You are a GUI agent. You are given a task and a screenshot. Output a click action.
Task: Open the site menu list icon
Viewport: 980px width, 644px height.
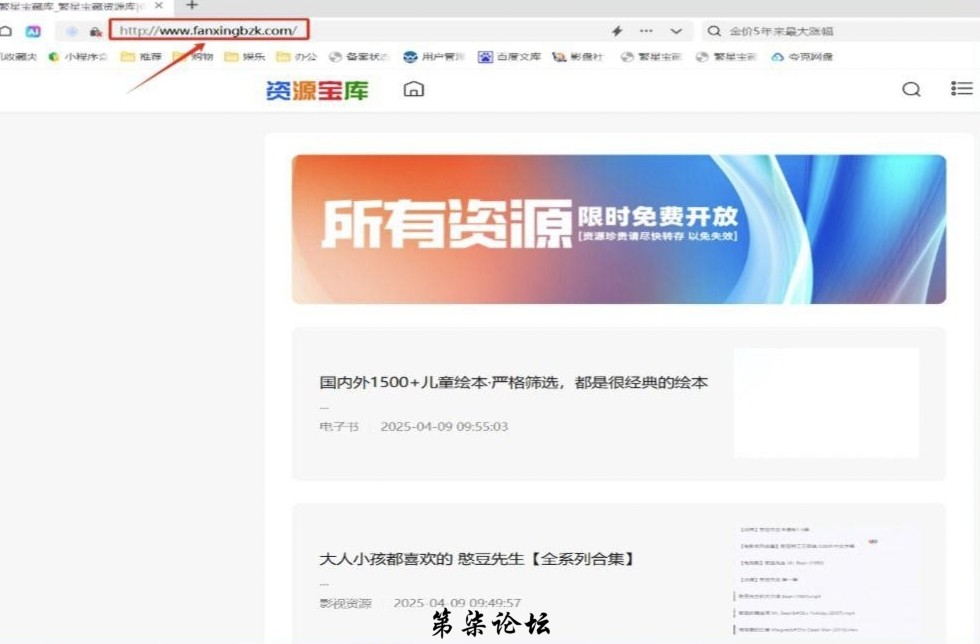tap(961, 89)
